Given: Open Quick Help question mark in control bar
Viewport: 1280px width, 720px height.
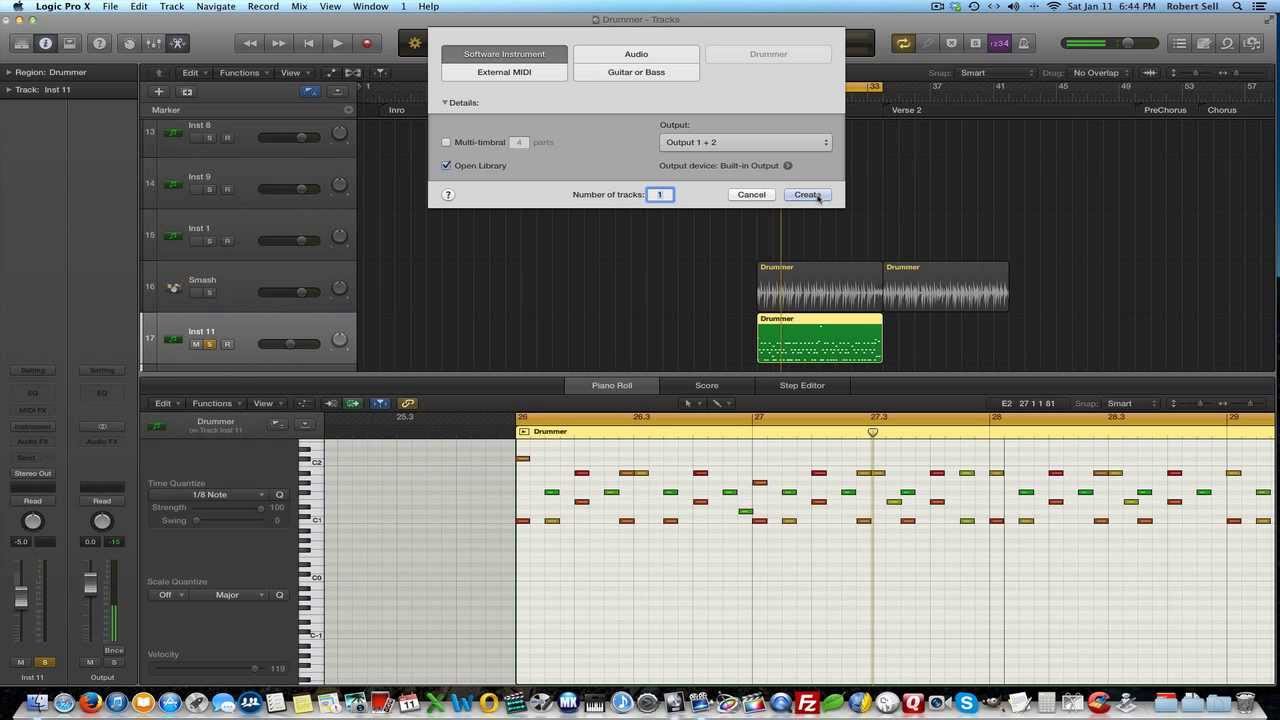Looking at the screenshot, I should [x=99, y=43].
